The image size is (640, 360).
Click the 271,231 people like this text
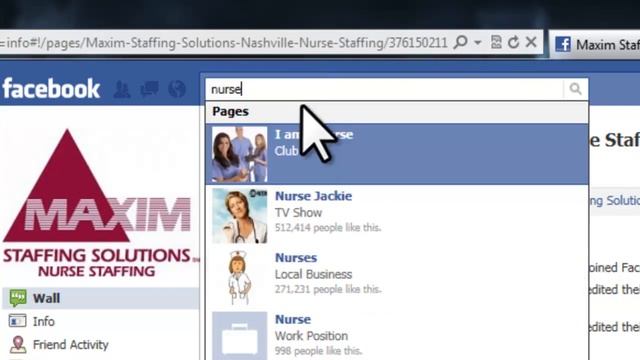click(x=328, y=289)
